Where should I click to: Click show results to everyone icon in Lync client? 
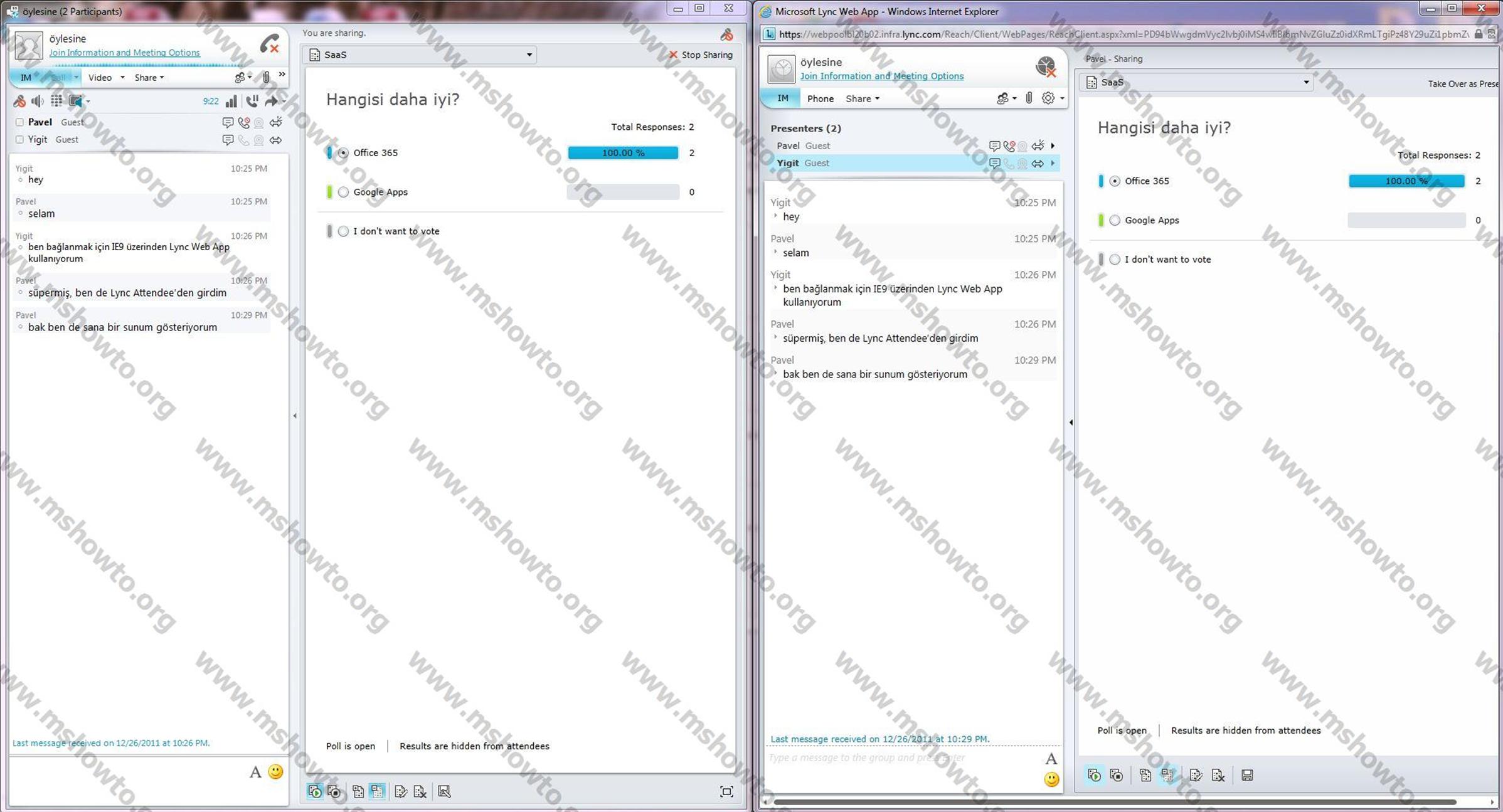pos(358,791)
